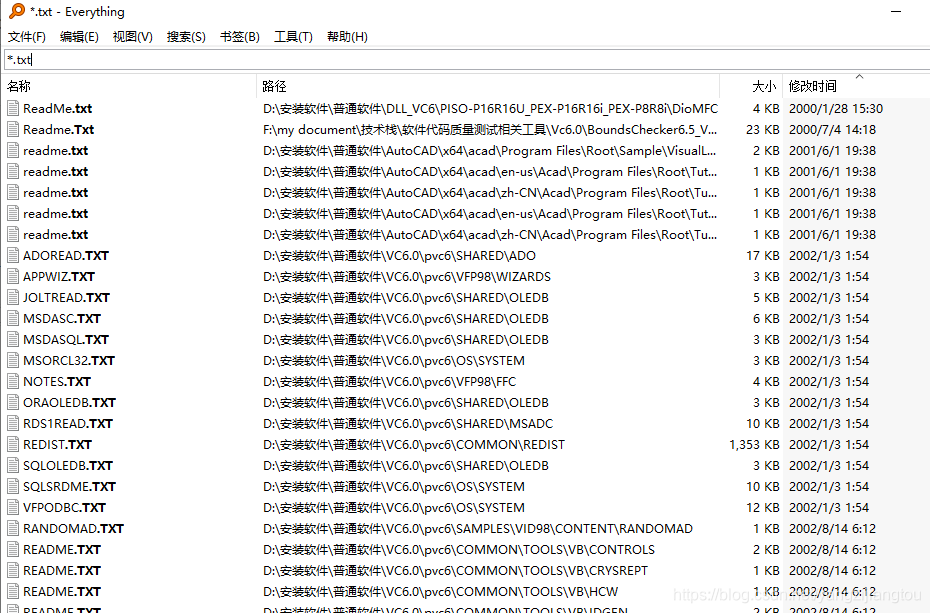Click the file icon of ADOREAD.TXT
This screenshot has width=930, height=613.
coord(13,256)
